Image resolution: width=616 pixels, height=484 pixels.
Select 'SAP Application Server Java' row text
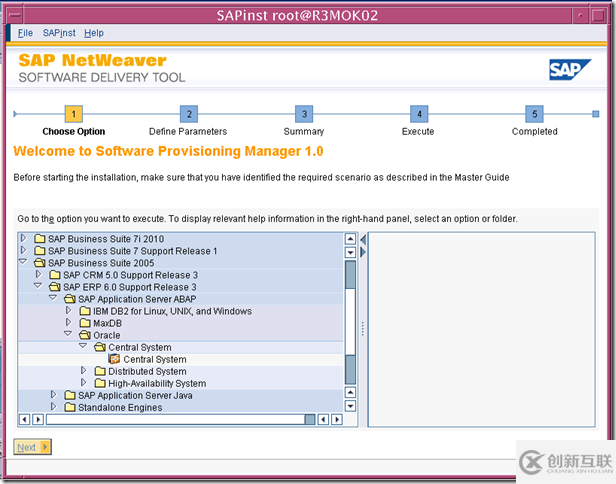135,396
